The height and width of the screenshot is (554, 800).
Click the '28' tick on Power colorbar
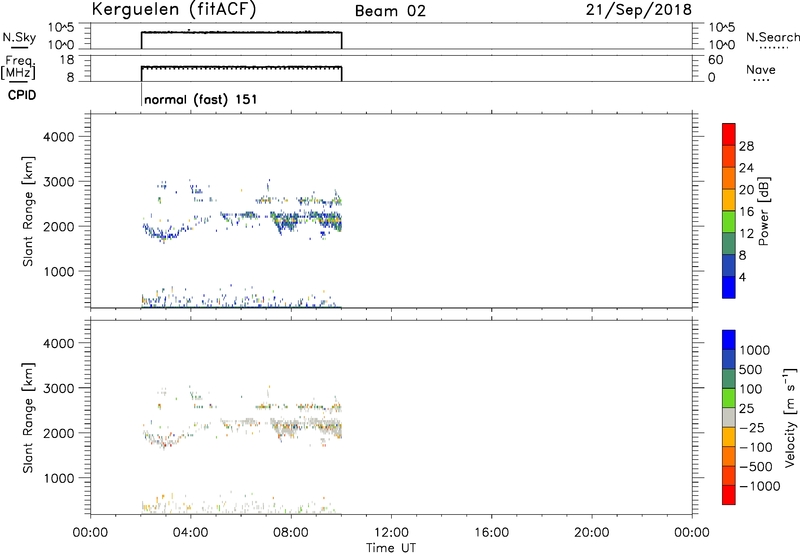[746, 146]
